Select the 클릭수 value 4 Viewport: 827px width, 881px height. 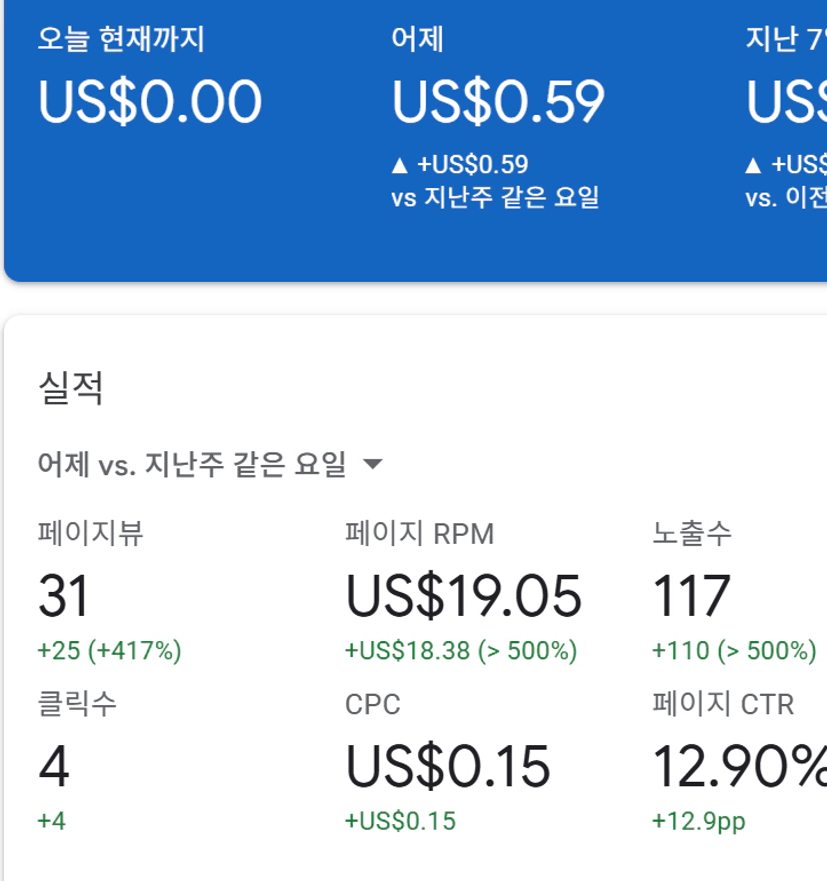(54, 767)
